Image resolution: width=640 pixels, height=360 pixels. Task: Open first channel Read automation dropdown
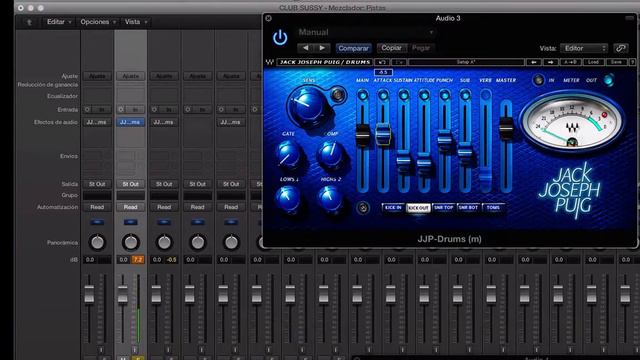[x=97, y=207]
